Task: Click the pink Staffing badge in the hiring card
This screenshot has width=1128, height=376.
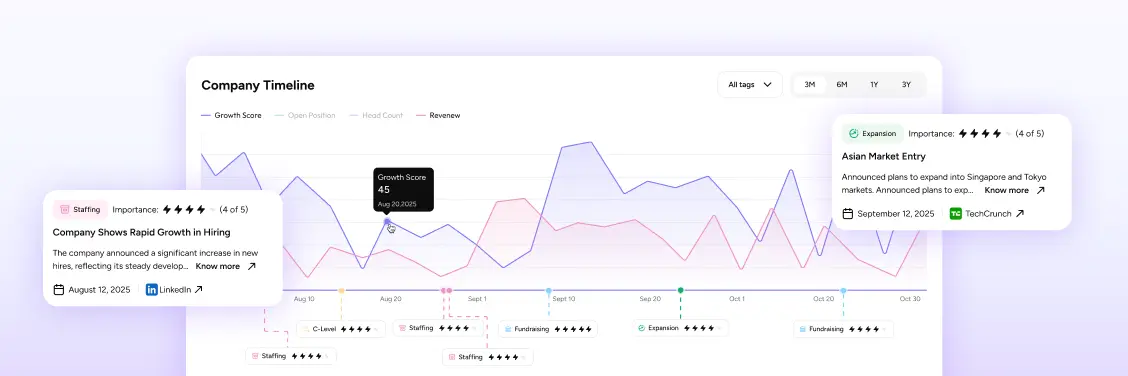Action: 81,210
